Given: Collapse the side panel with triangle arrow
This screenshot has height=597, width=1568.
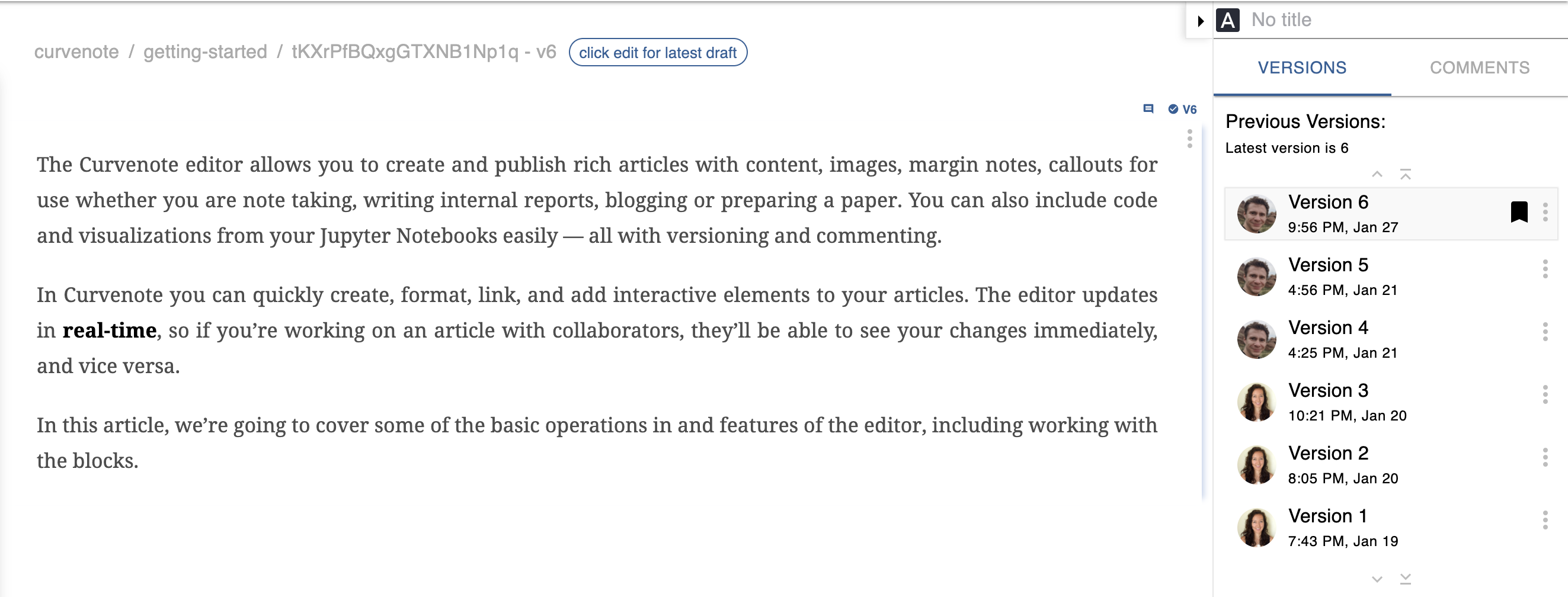Looking at the screenshot, I should click(1201, 21).
